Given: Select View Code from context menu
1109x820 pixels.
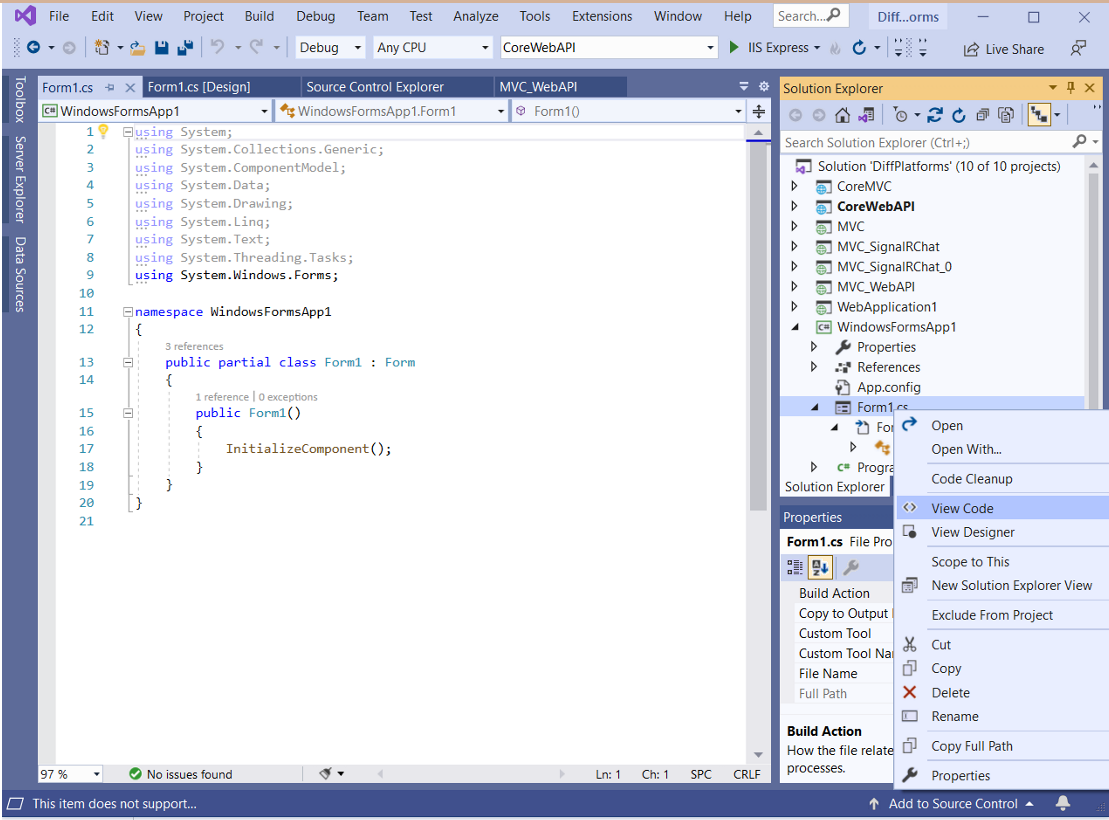Looking at the screenshot, I should pos(962,508).
